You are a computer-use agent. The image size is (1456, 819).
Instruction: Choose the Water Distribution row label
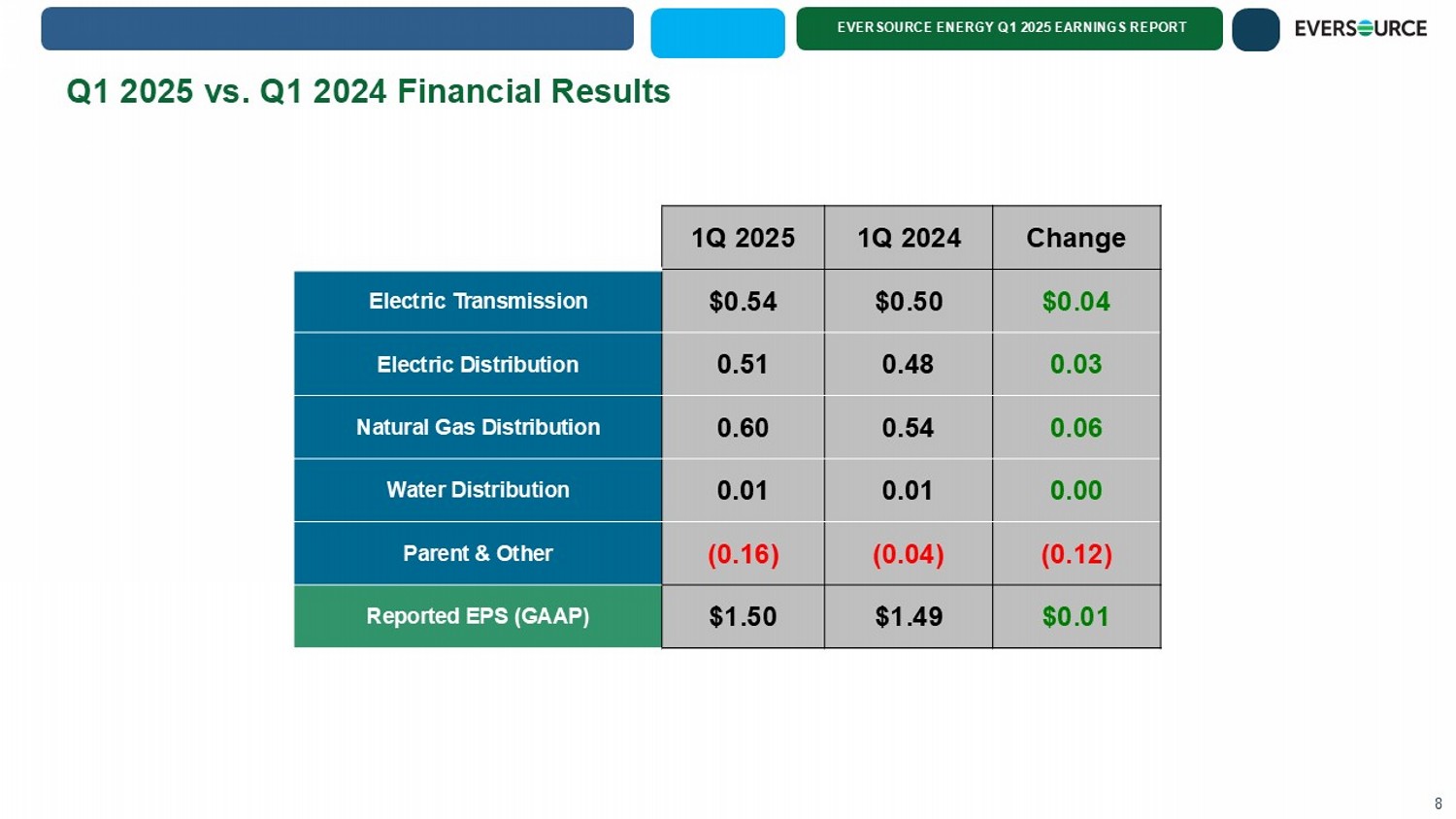click(x=478, y=490)
